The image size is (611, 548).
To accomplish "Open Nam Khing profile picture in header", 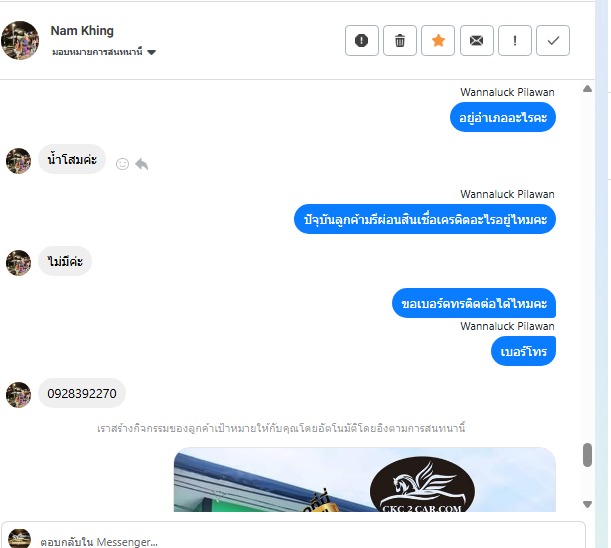I will pyautogui.click(x=20, y=40).
